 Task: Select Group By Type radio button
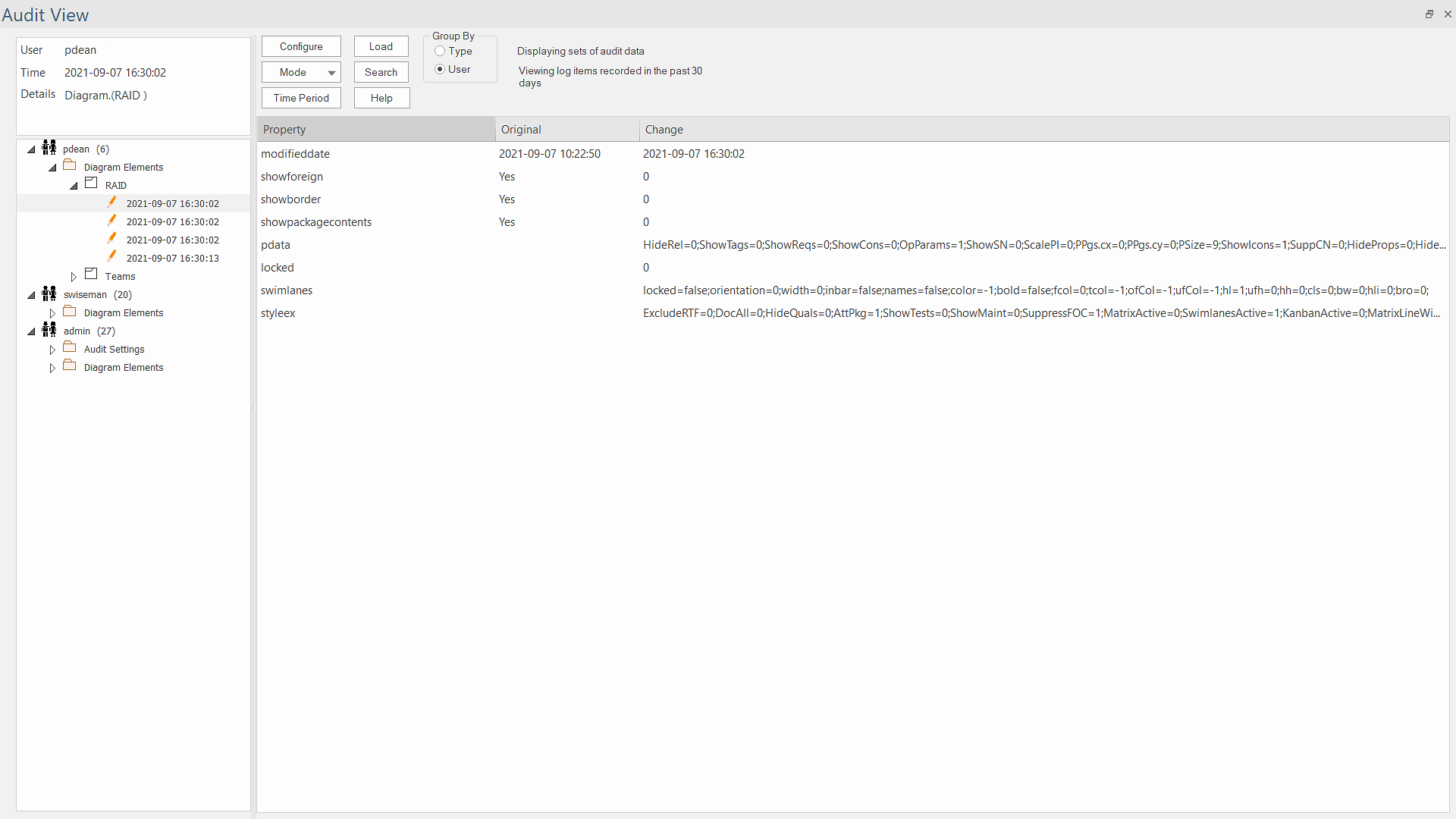tap(440, 51)
